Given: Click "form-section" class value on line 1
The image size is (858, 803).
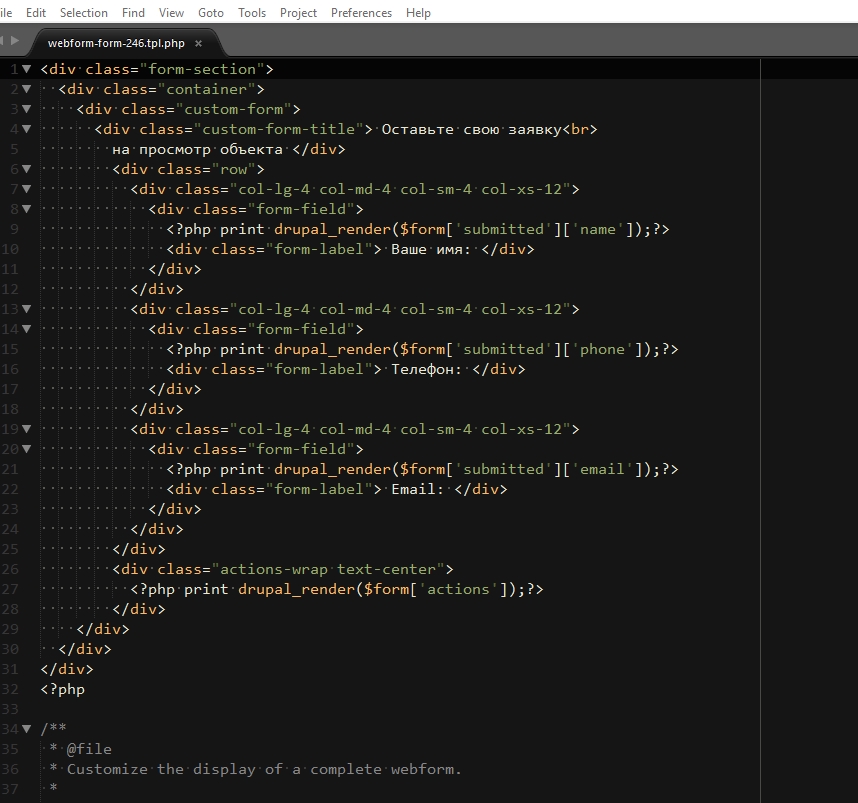Looking at the screenshot, I should pos(202,69).
